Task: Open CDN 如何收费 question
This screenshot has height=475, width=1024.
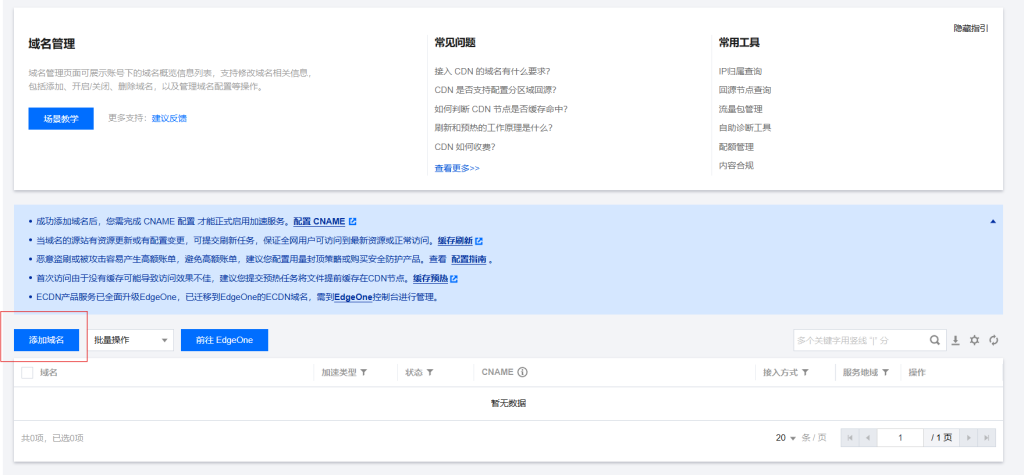Action: tap(464, 146)
